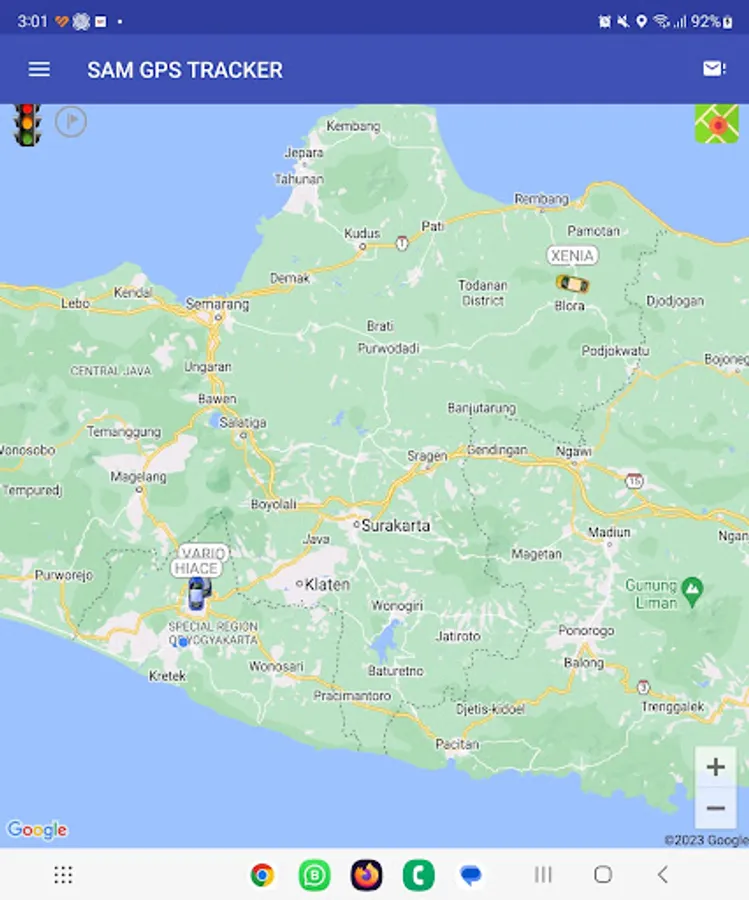Tap the Salatiga town label
This screenshot has width=749, height=900.
[x=243, y=422]
